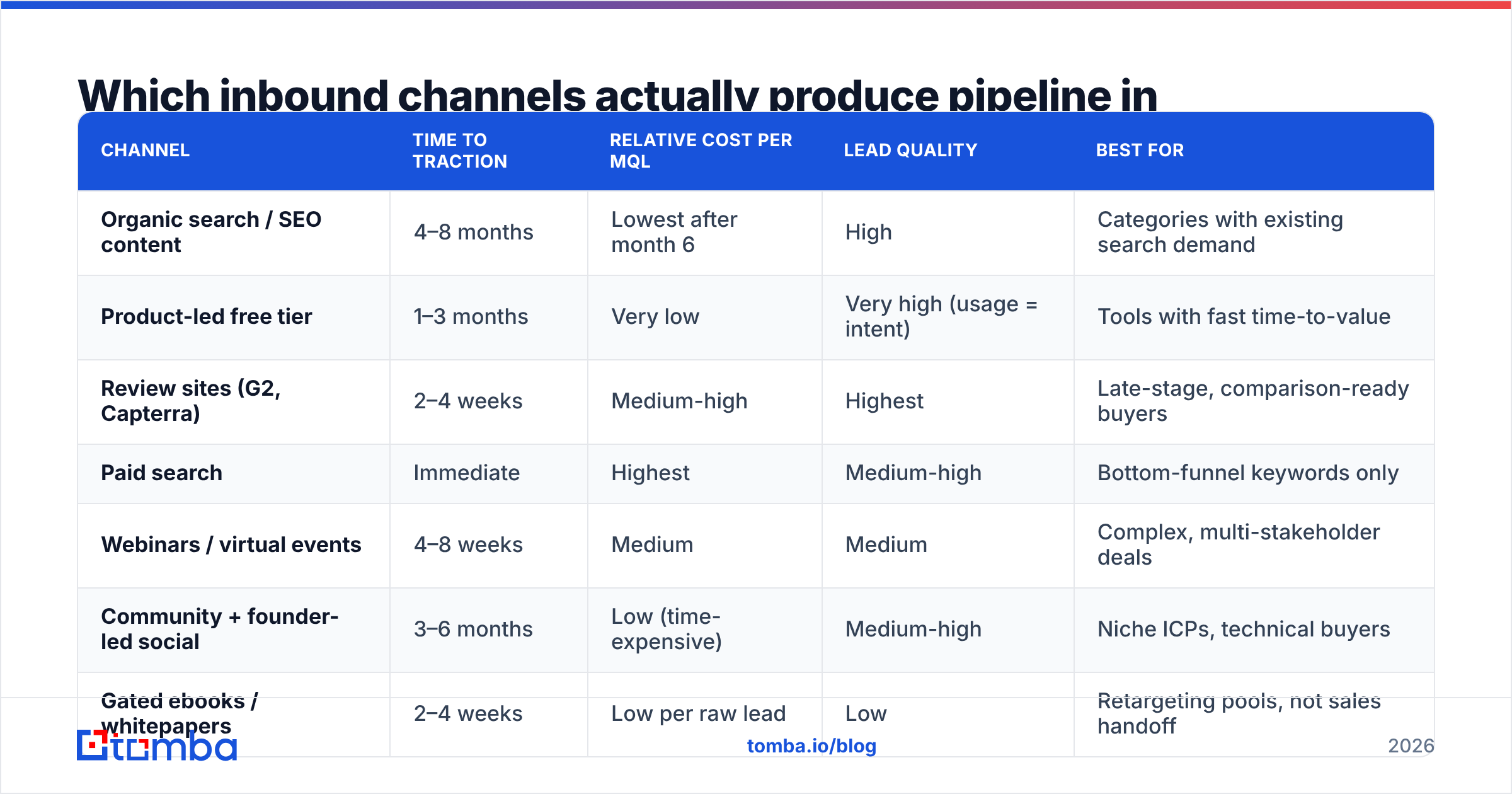Click the Which inbound channels title
The width and height of the screenshot is (1512, 794).
coord(617,95)
